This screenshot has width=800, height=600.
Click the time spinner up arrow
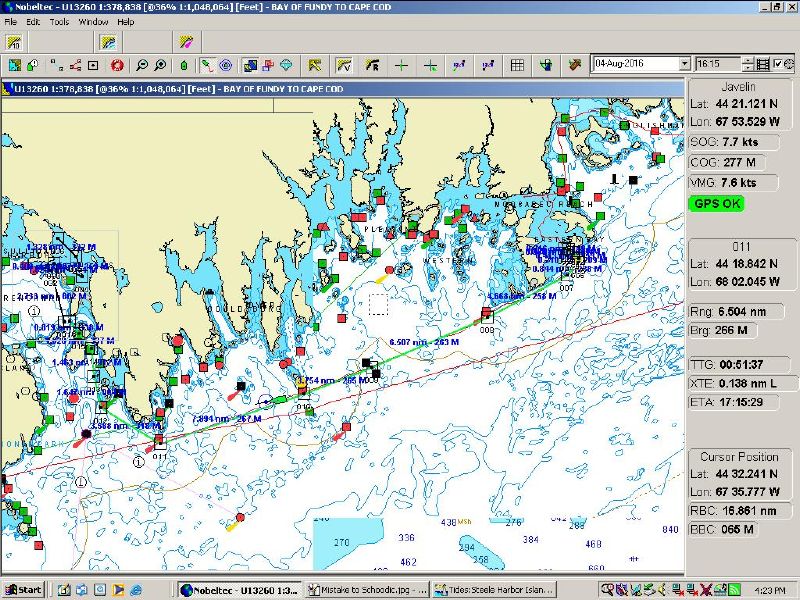747,60
